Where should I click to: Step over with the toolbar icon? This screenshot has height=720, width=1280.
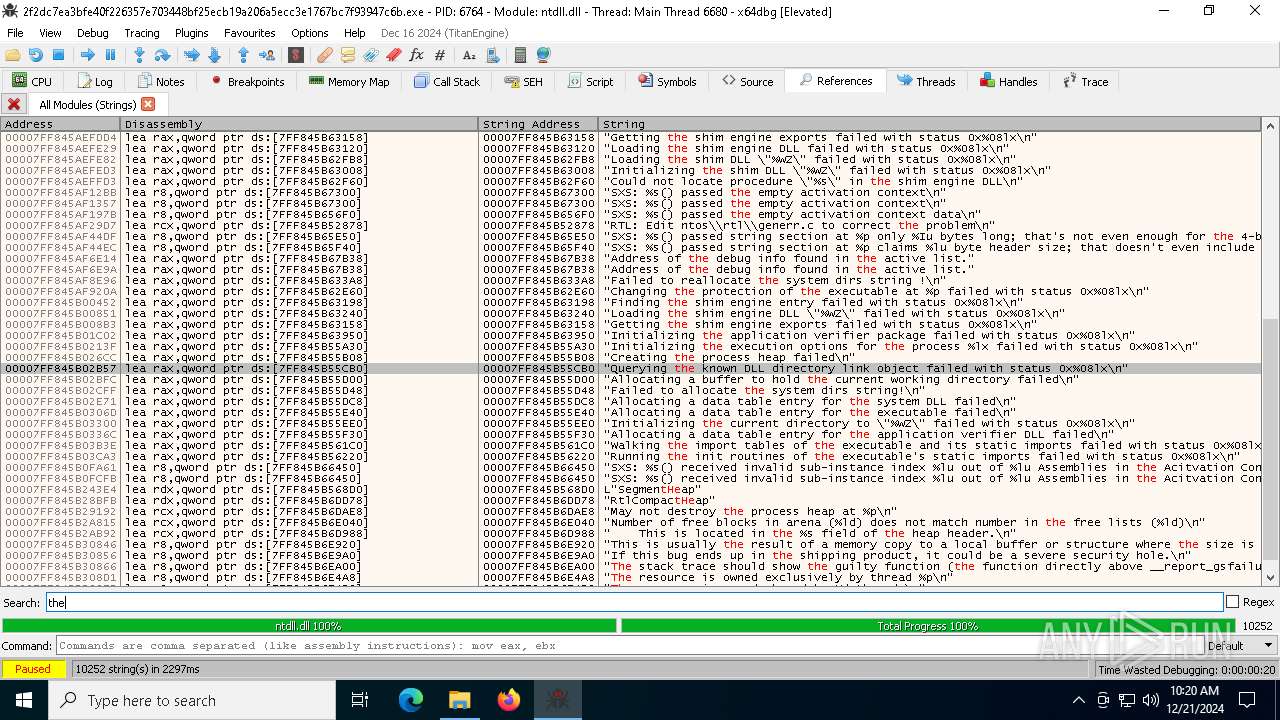click(x=162, y=55)
